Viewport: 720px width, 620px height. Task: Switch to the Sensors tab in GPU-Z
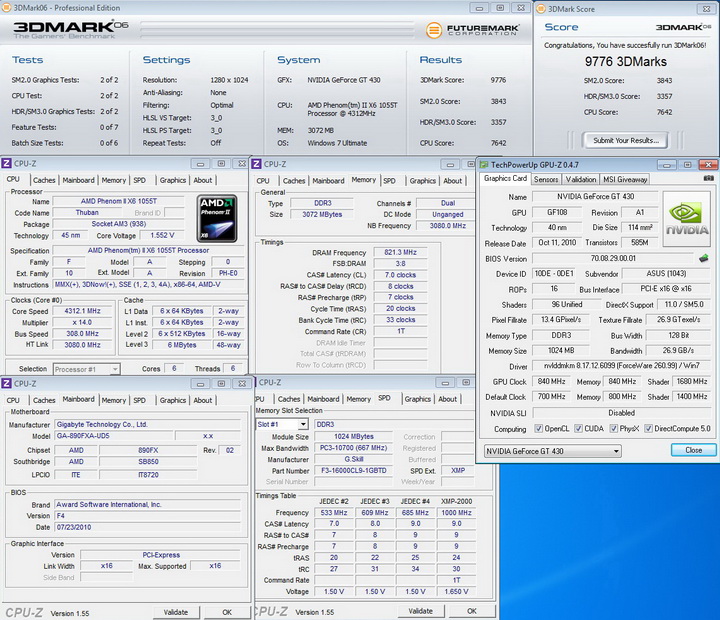546,179
